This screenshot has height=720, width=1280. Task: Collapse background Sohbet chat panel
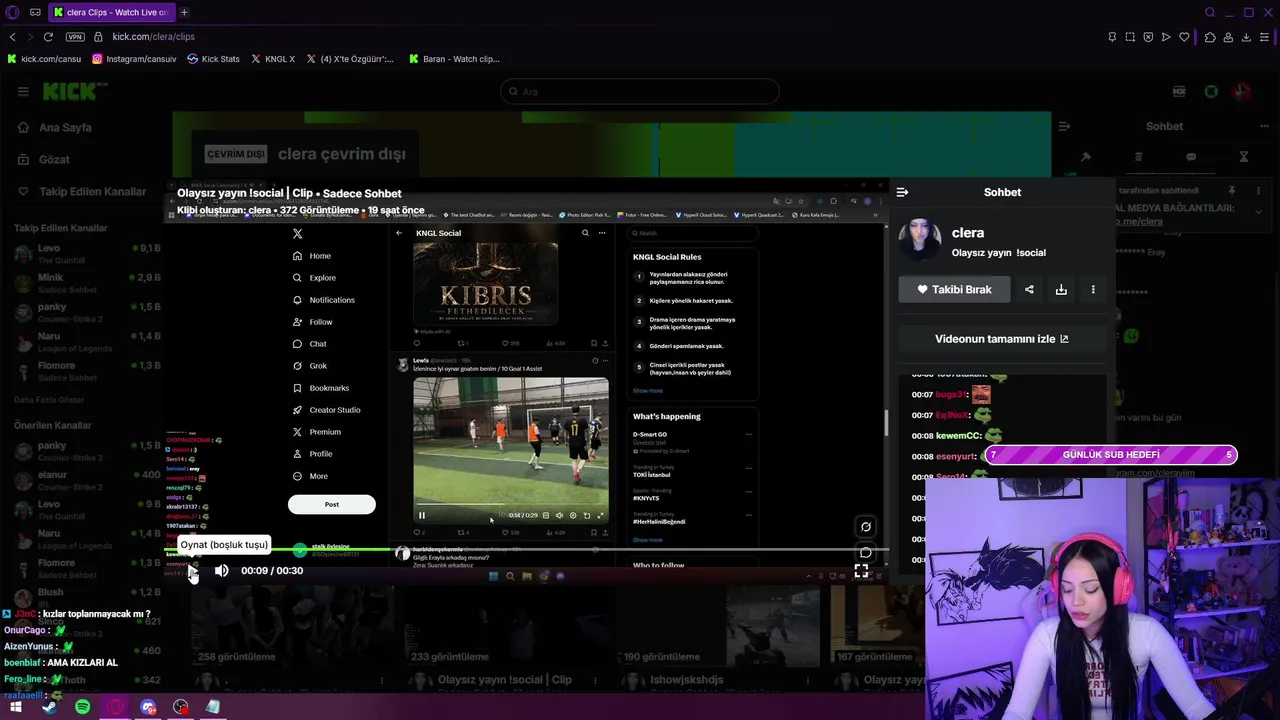1064,126
